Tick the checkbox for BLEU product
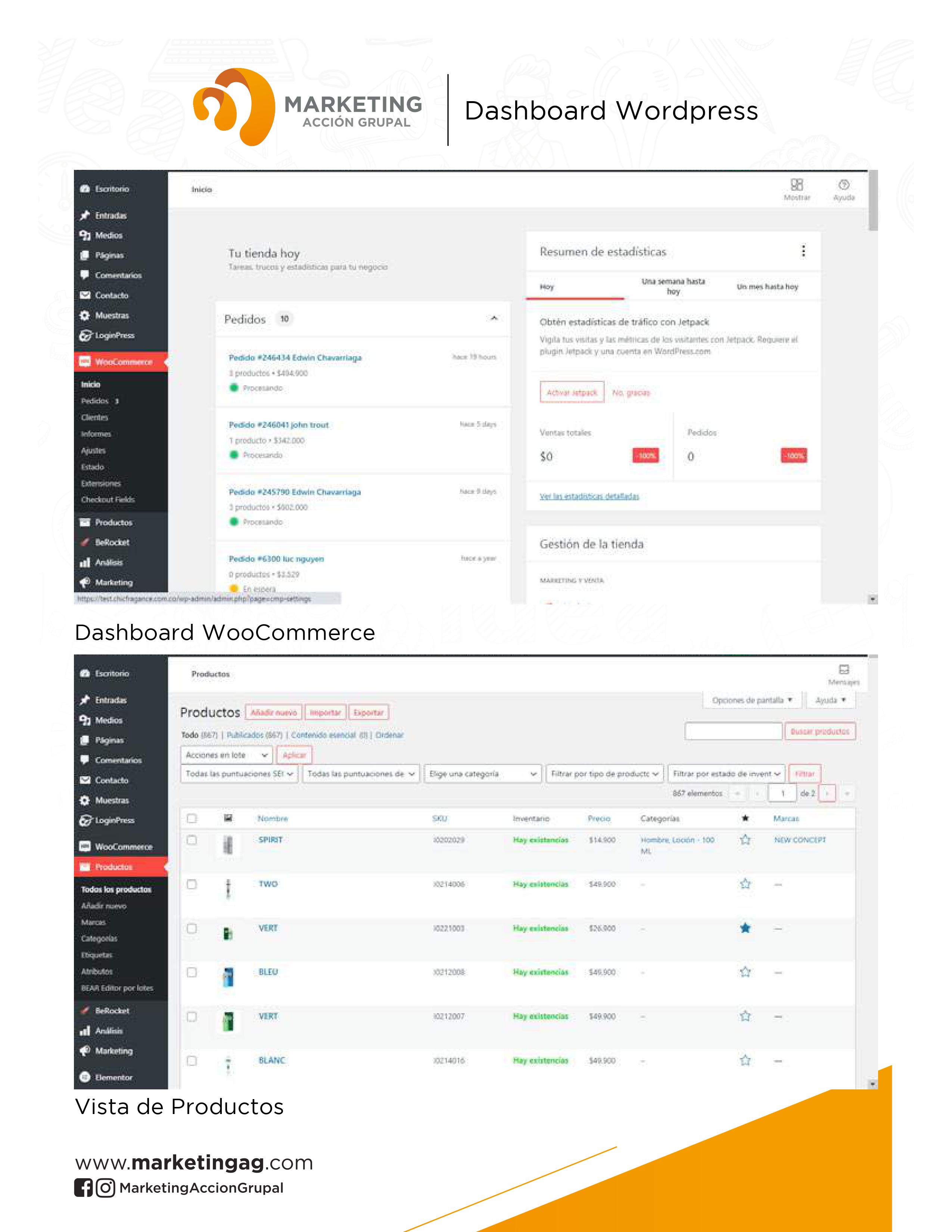This screenshot has width=952, height=1232. [x=192, y=973]
